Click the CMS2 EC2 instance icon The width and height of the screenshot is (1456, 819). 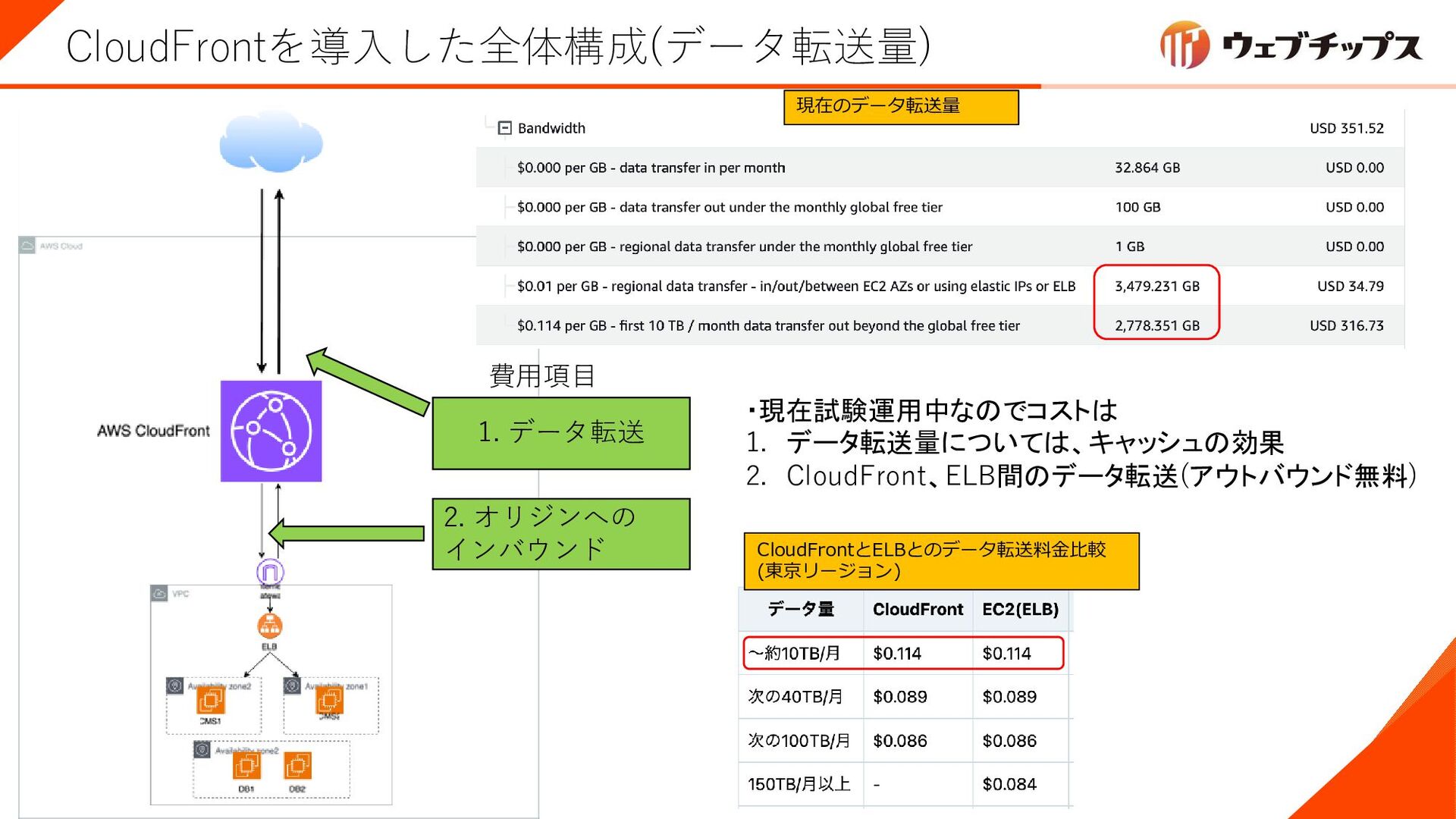[x=329, y=699]
